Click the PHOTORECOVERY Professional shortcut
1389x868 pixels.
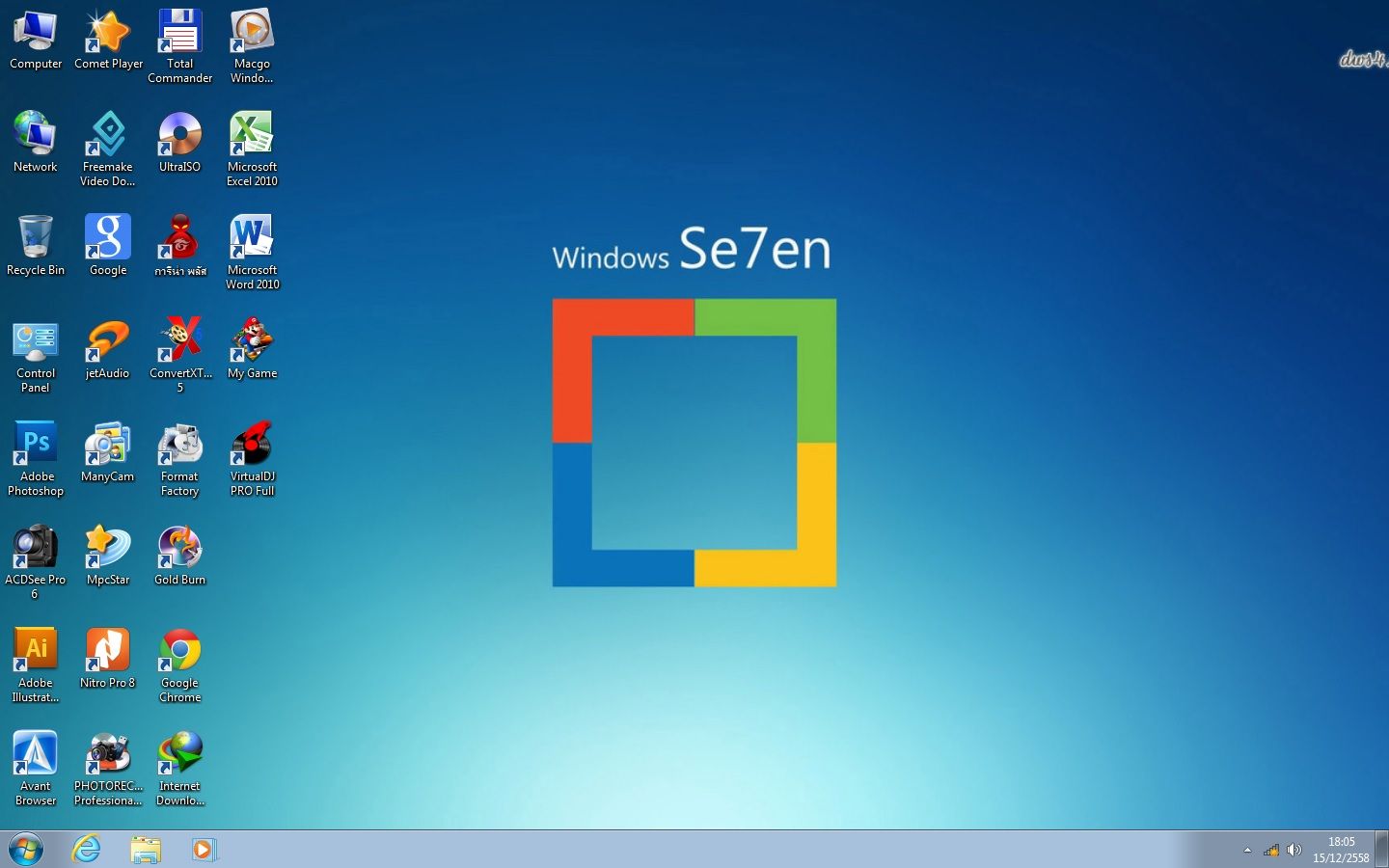pyautogui.click(x=108, y=768)
